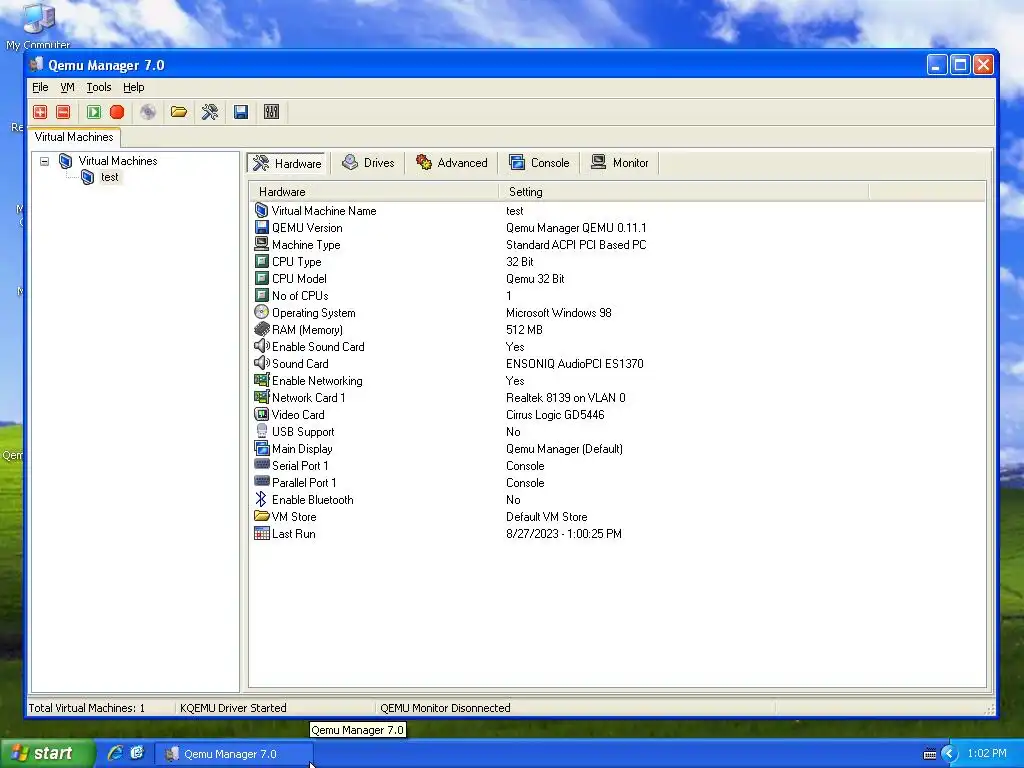Screen dimensions: 1024x768
Task: Select the Network Card 1 row label
Action: pos(308,398)
